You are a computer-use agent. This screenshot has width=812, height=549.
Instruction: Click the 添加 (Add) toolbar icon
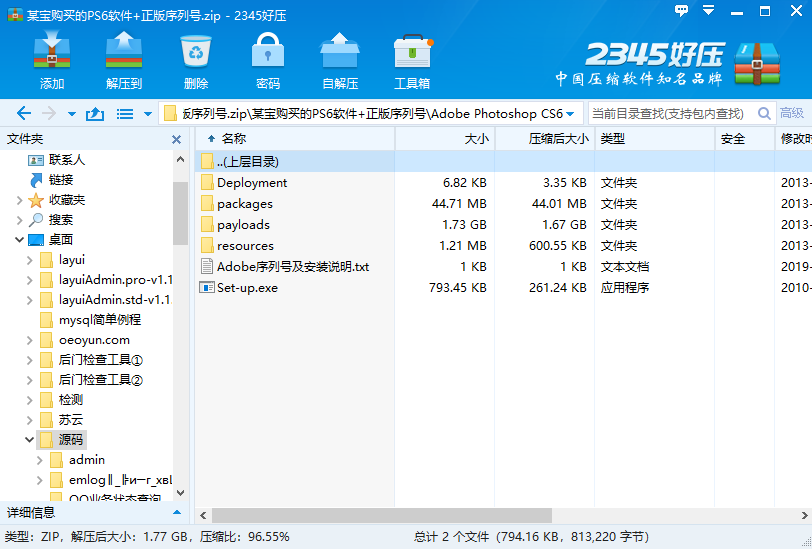pos(52,61)
